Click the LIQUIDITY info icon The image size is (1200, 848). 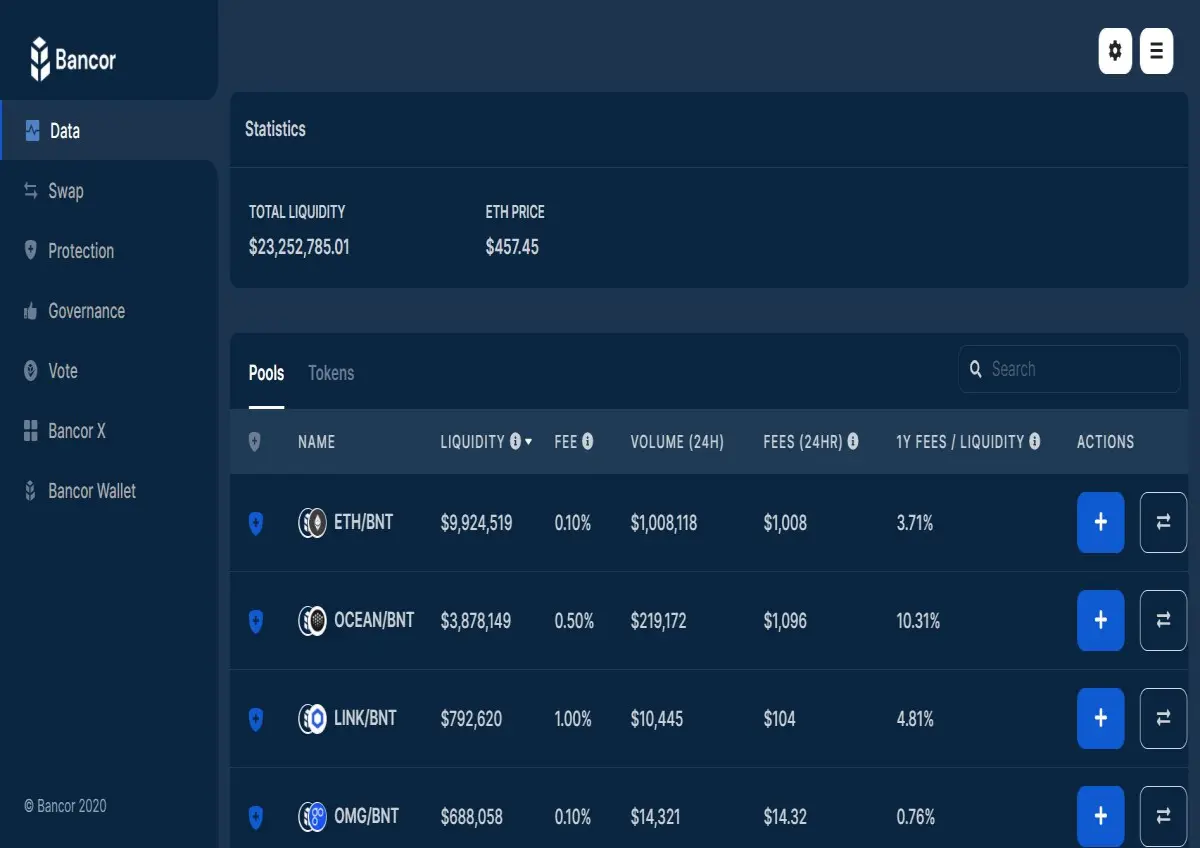point(515,441)
